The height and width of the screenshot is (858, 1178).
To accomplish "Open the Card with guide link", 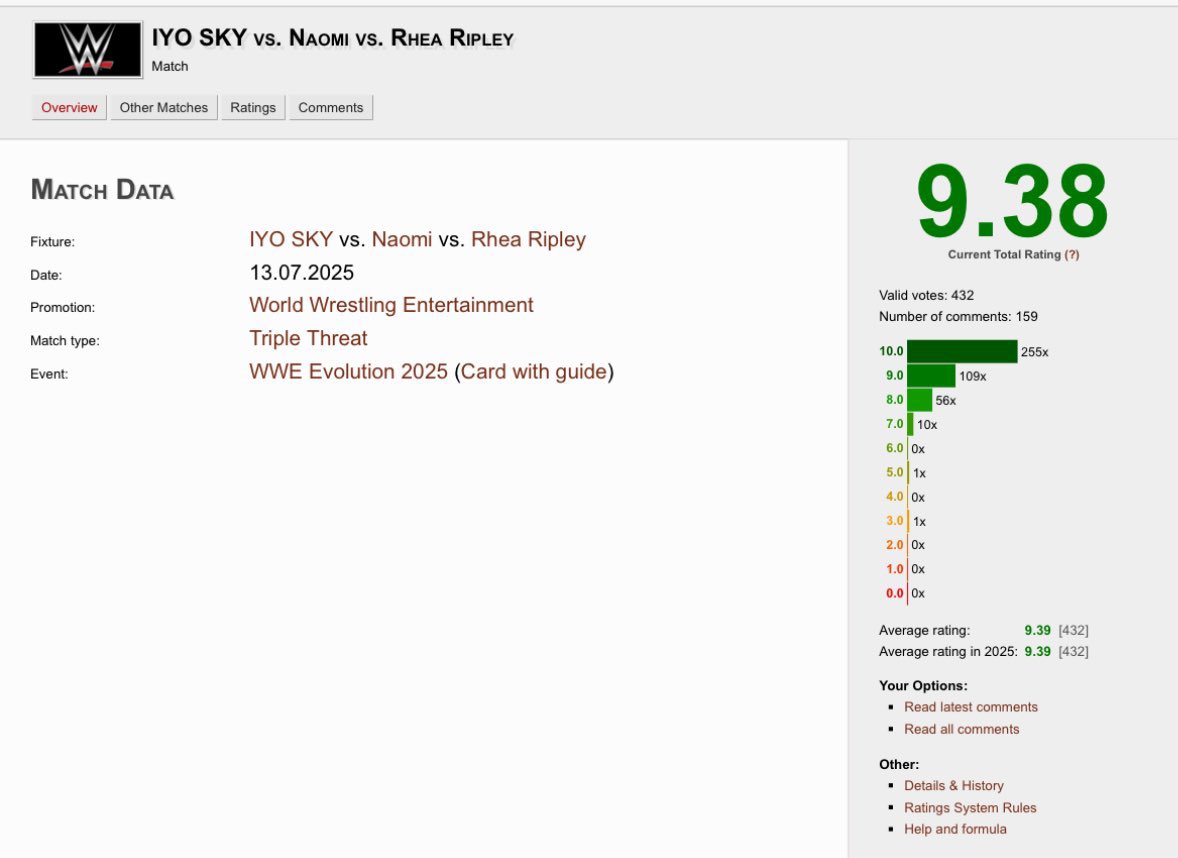I will [x=534, y=371].
